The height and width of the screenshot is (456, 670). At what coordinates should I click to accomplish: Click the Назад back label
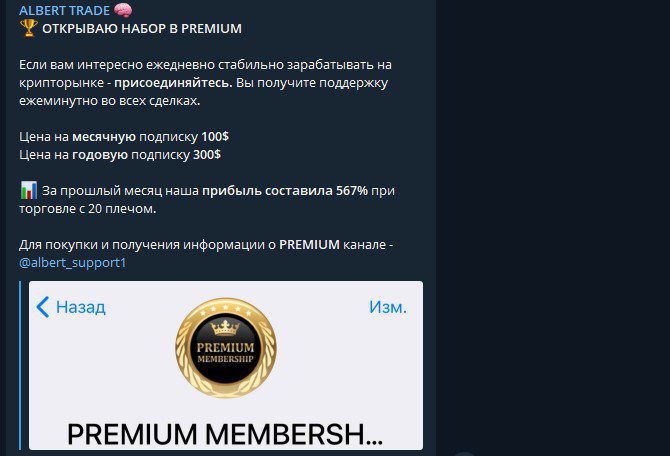point(81,307)
